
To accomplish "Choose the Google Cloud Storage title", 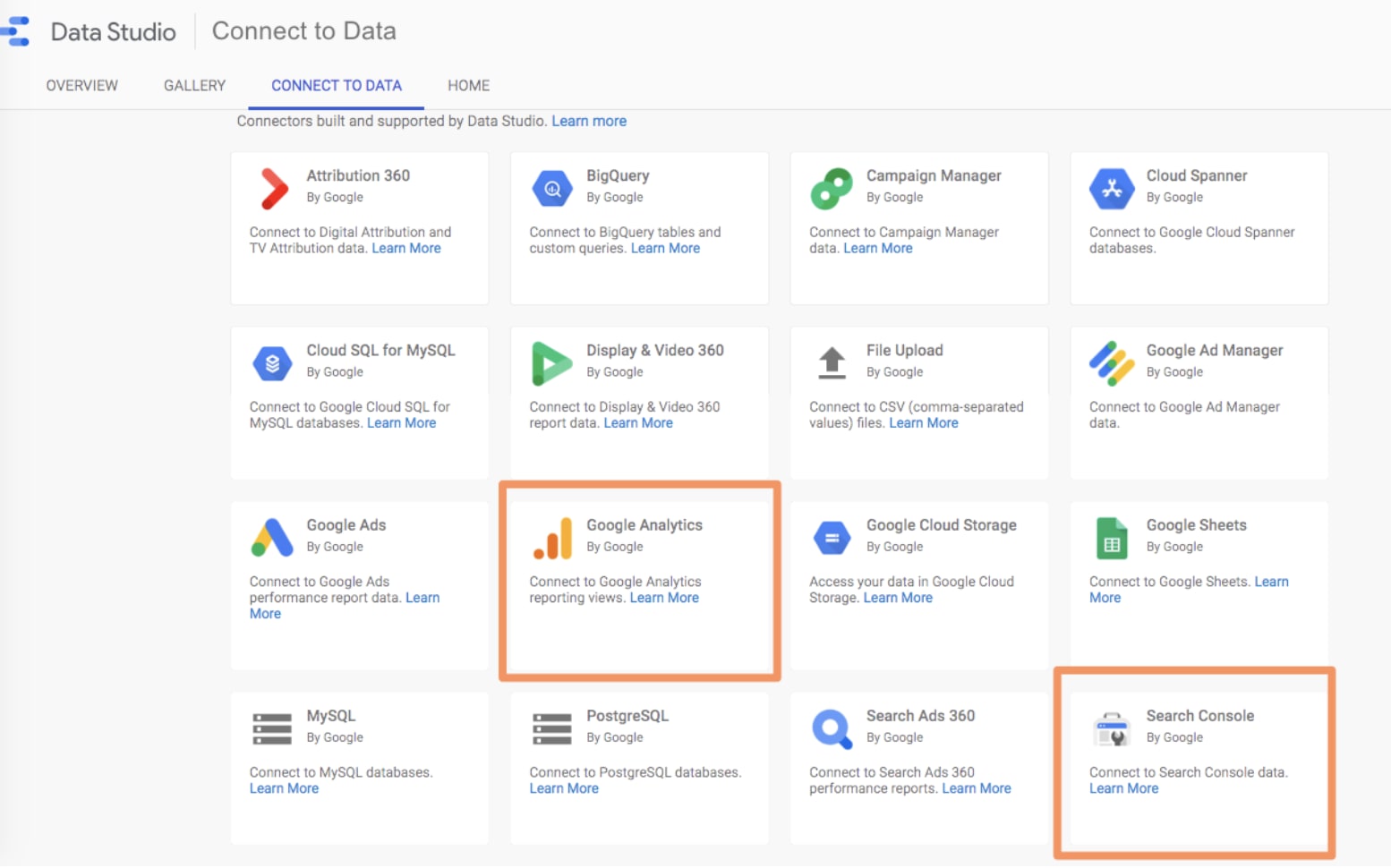I will tap(942, 524).
